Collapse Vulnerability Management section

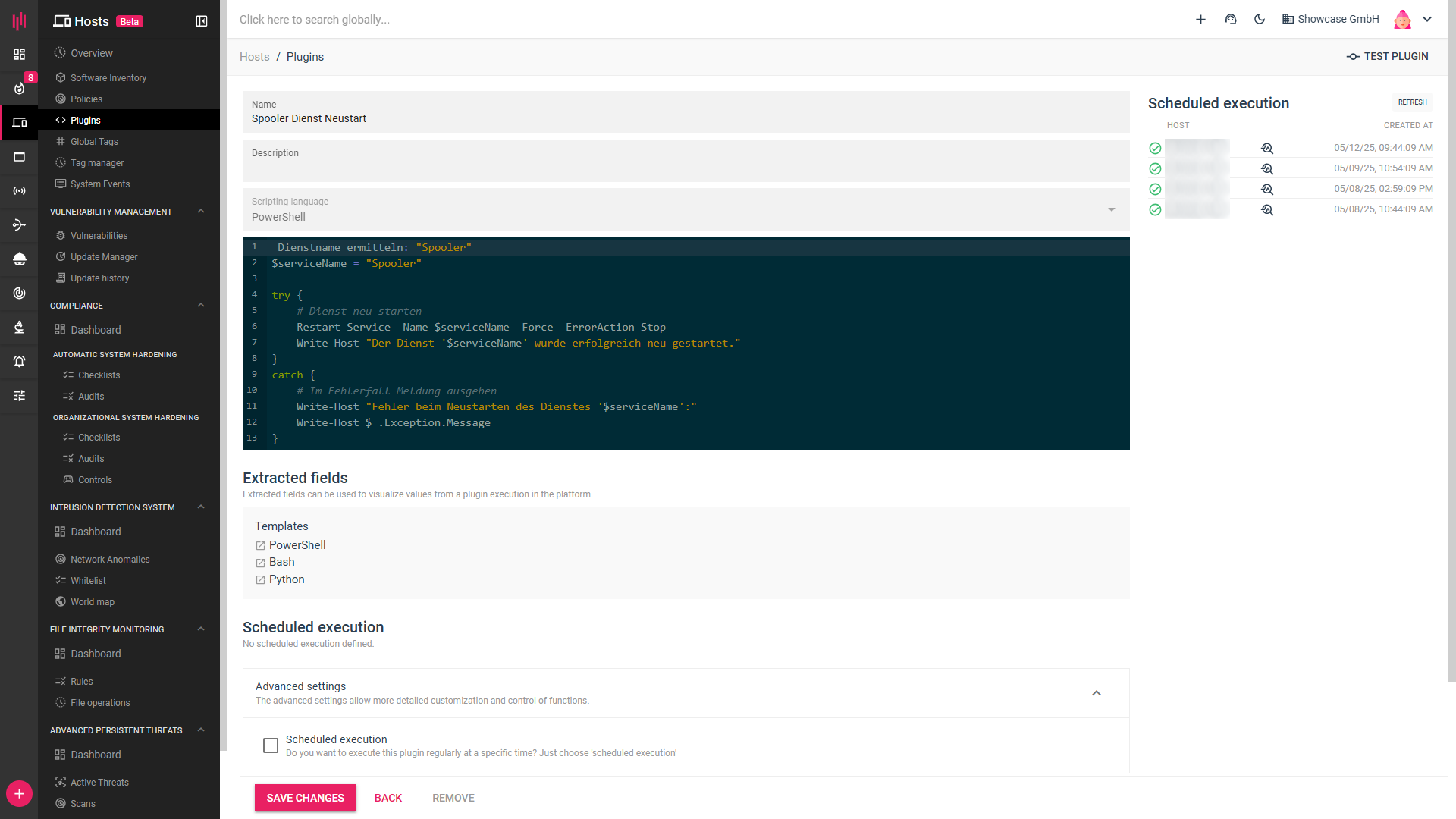[x=201, y=212]
